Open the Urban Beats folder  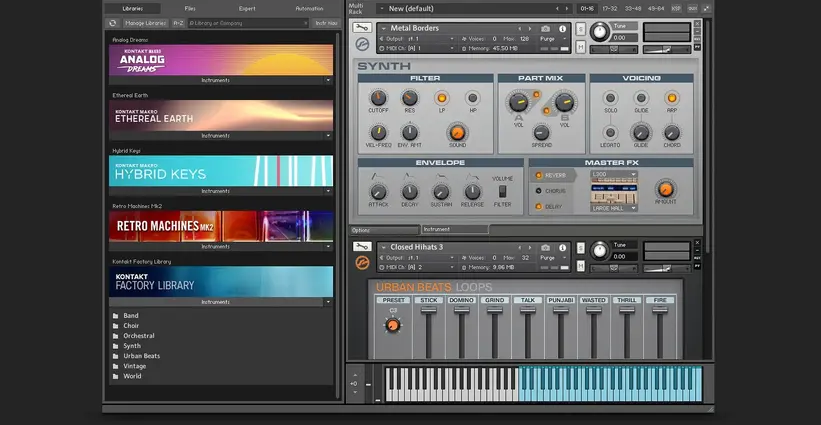pos(141,356)
